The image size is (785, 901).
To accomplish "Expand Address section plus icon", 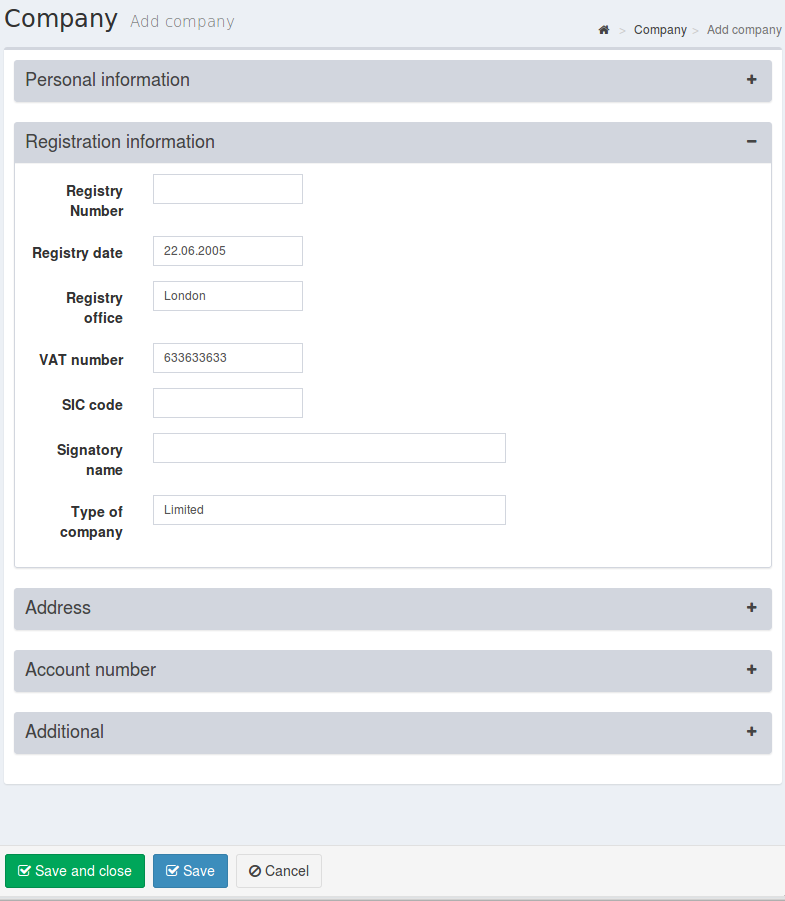I will tap(751, 607).
